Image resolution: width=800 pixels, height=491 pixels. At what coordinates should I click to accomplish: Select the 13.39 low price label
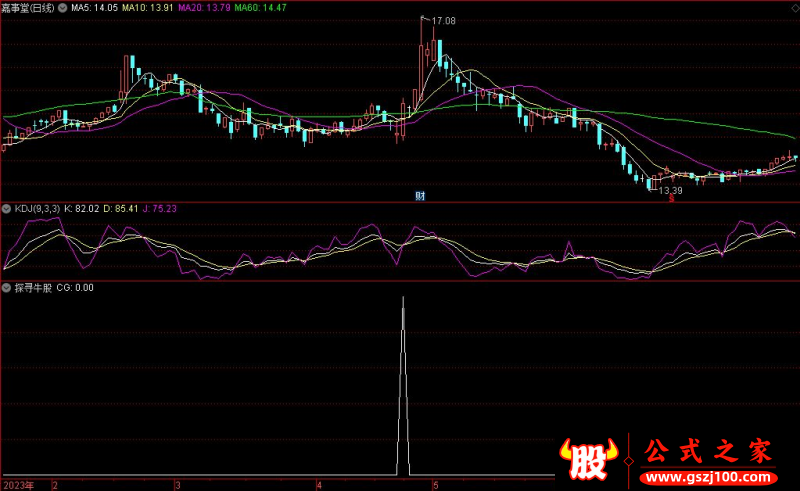click(x=670, y=190)
